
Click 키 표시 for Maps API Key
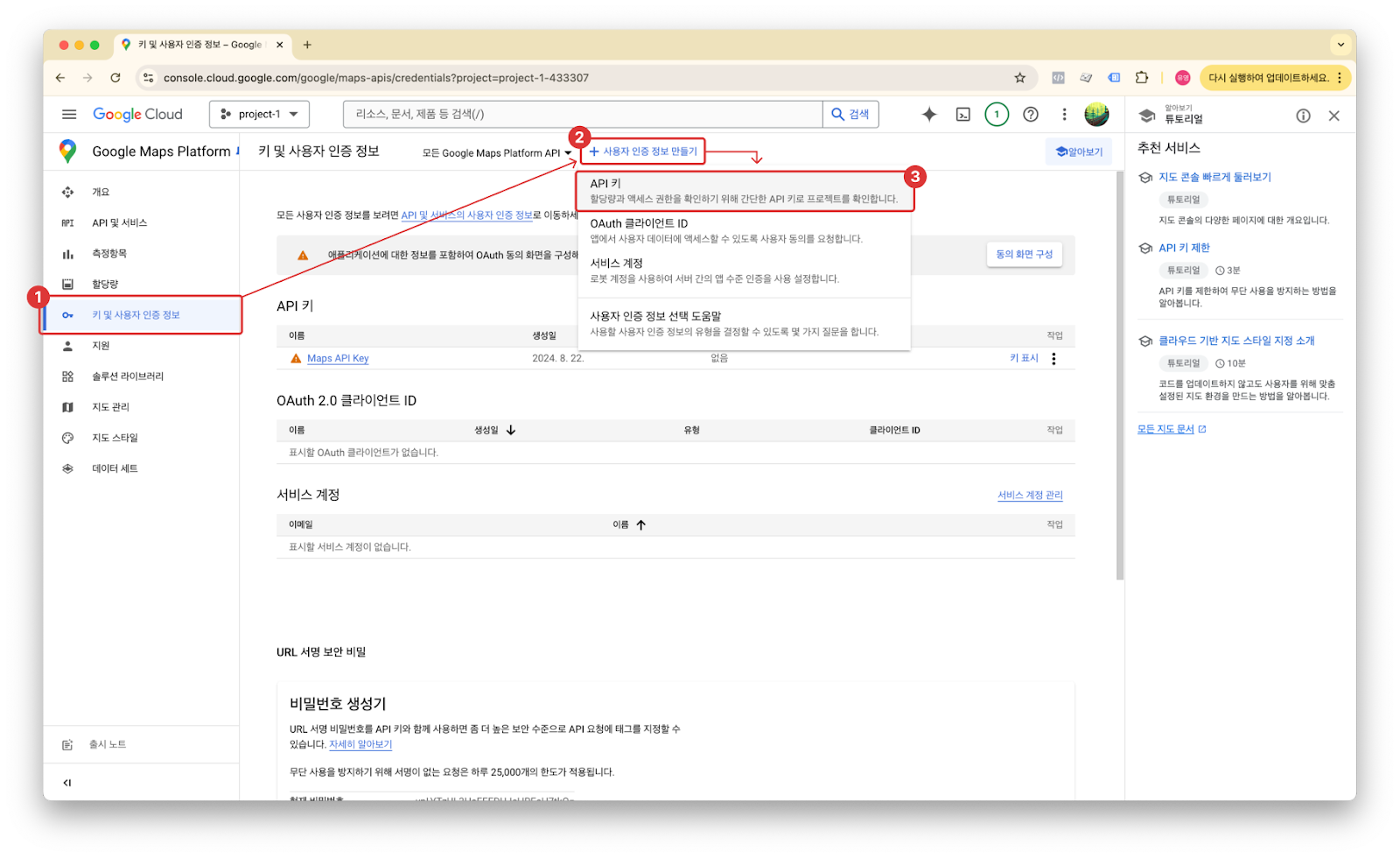coord(1024,358)
